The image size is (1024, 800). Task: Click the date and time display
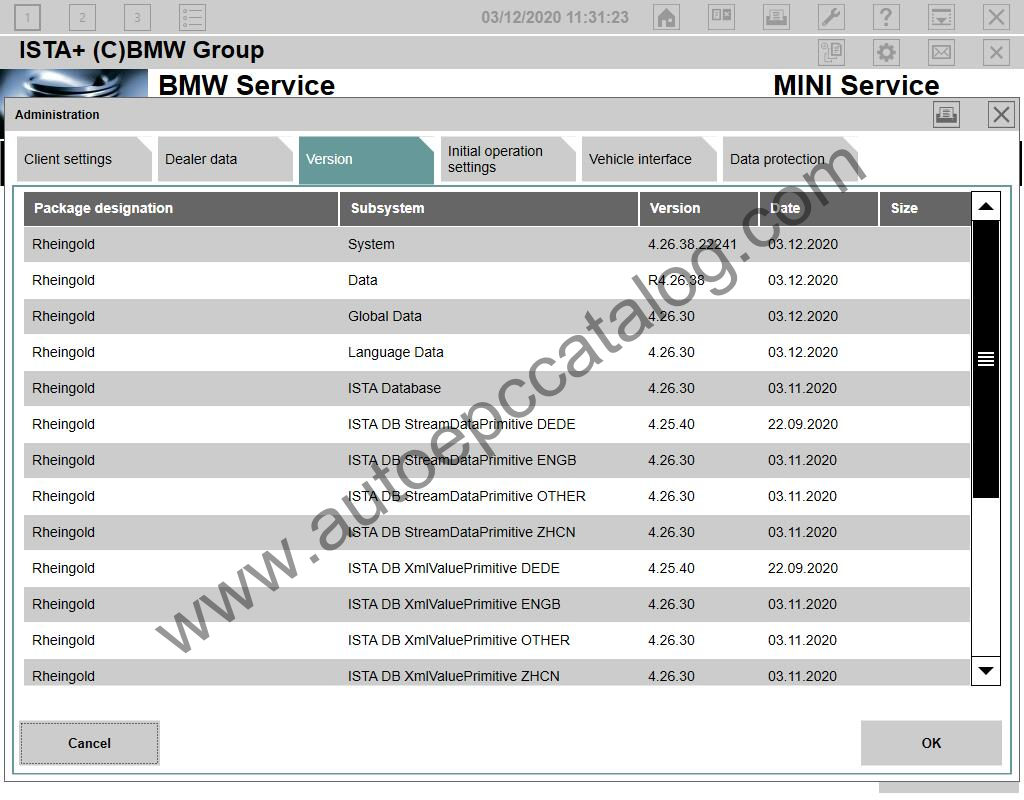click(x=554, y=17)
